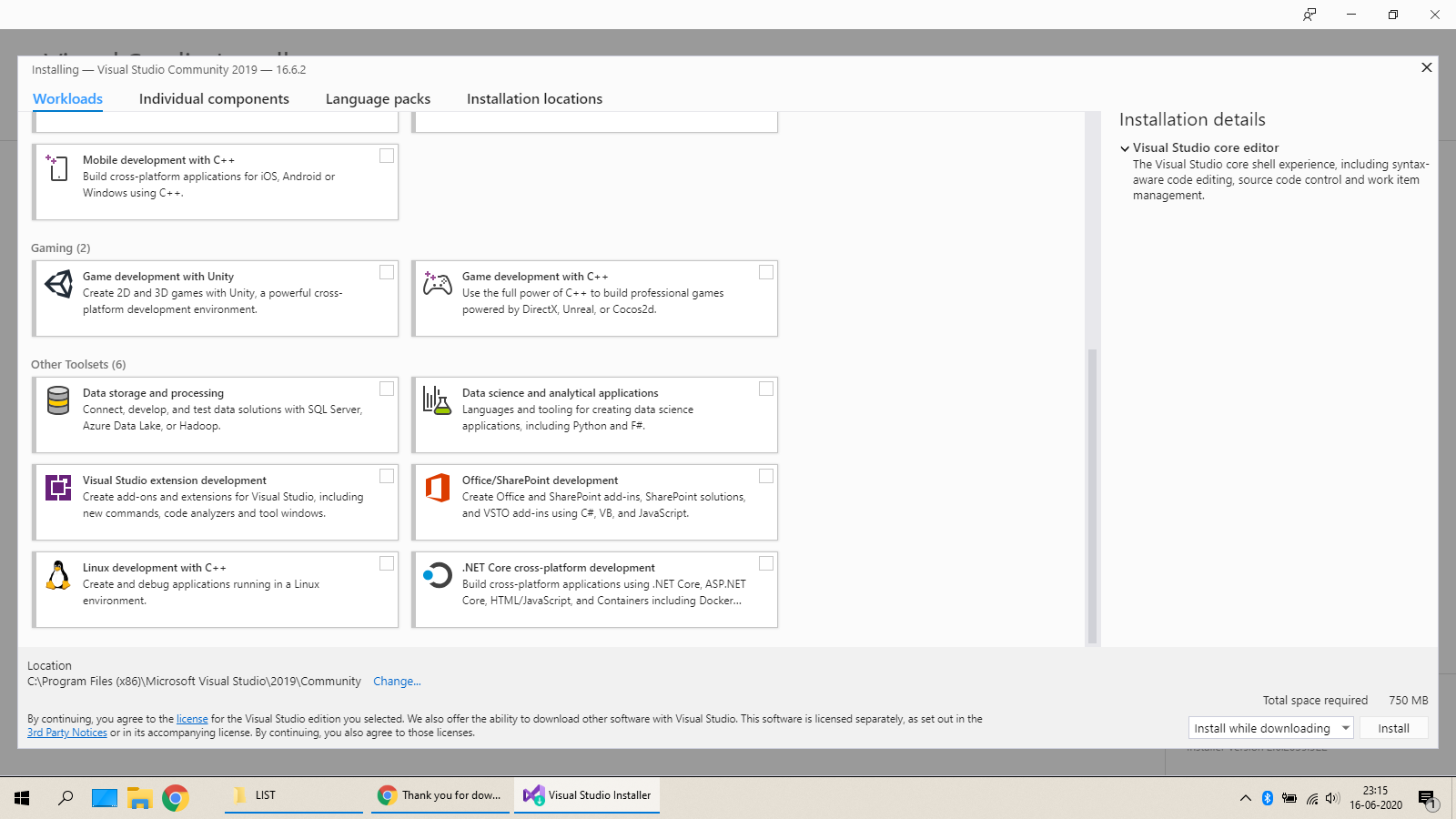Click the workloads list vertical scrollbar thumb
The width and height of the screenshot is (1456, 819).
pos(1092,496)
